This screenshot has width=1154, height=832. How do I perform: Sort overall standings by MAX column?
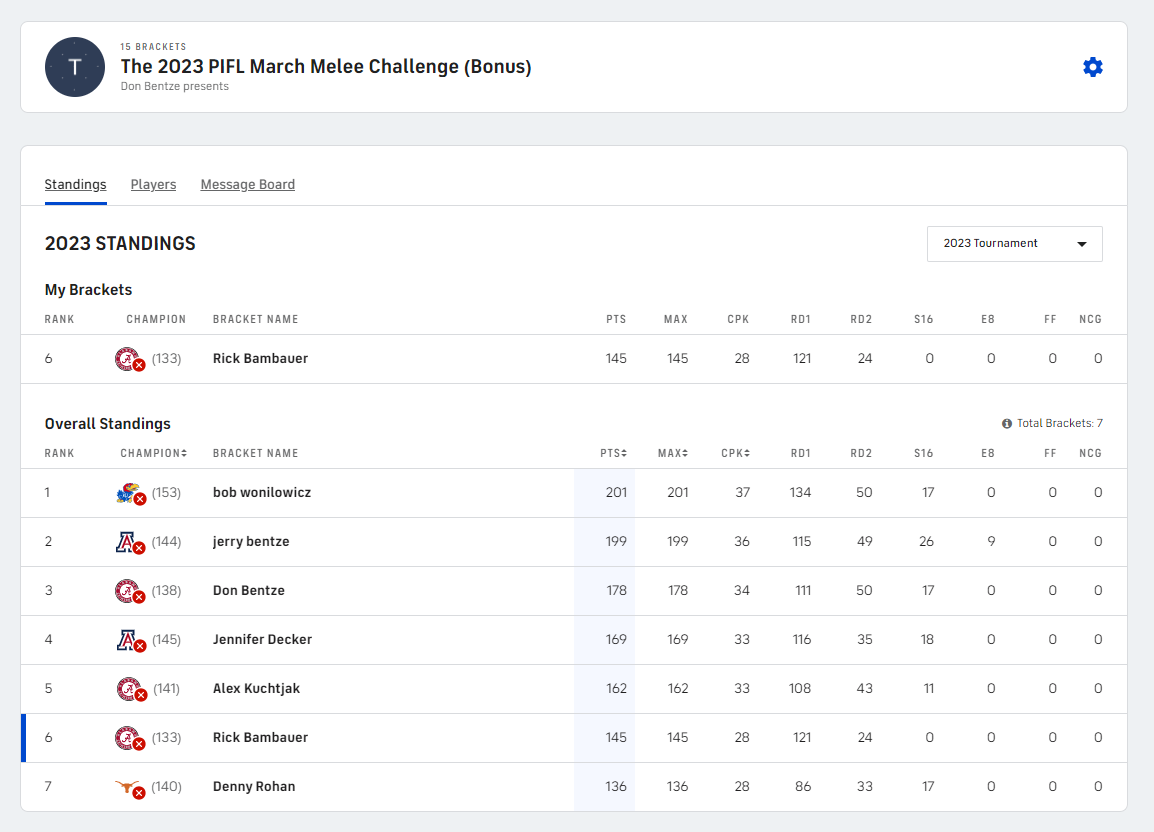tap(672, 453)
